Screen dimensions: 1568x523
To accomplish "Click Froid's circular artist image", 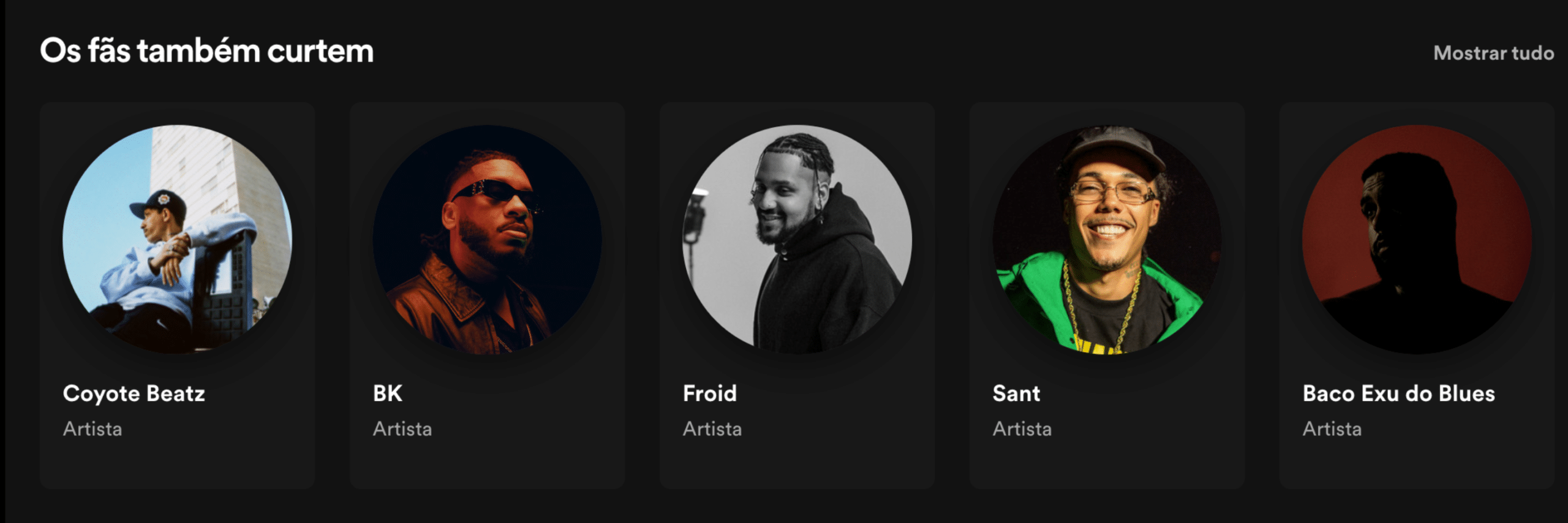I will point(797,239).
